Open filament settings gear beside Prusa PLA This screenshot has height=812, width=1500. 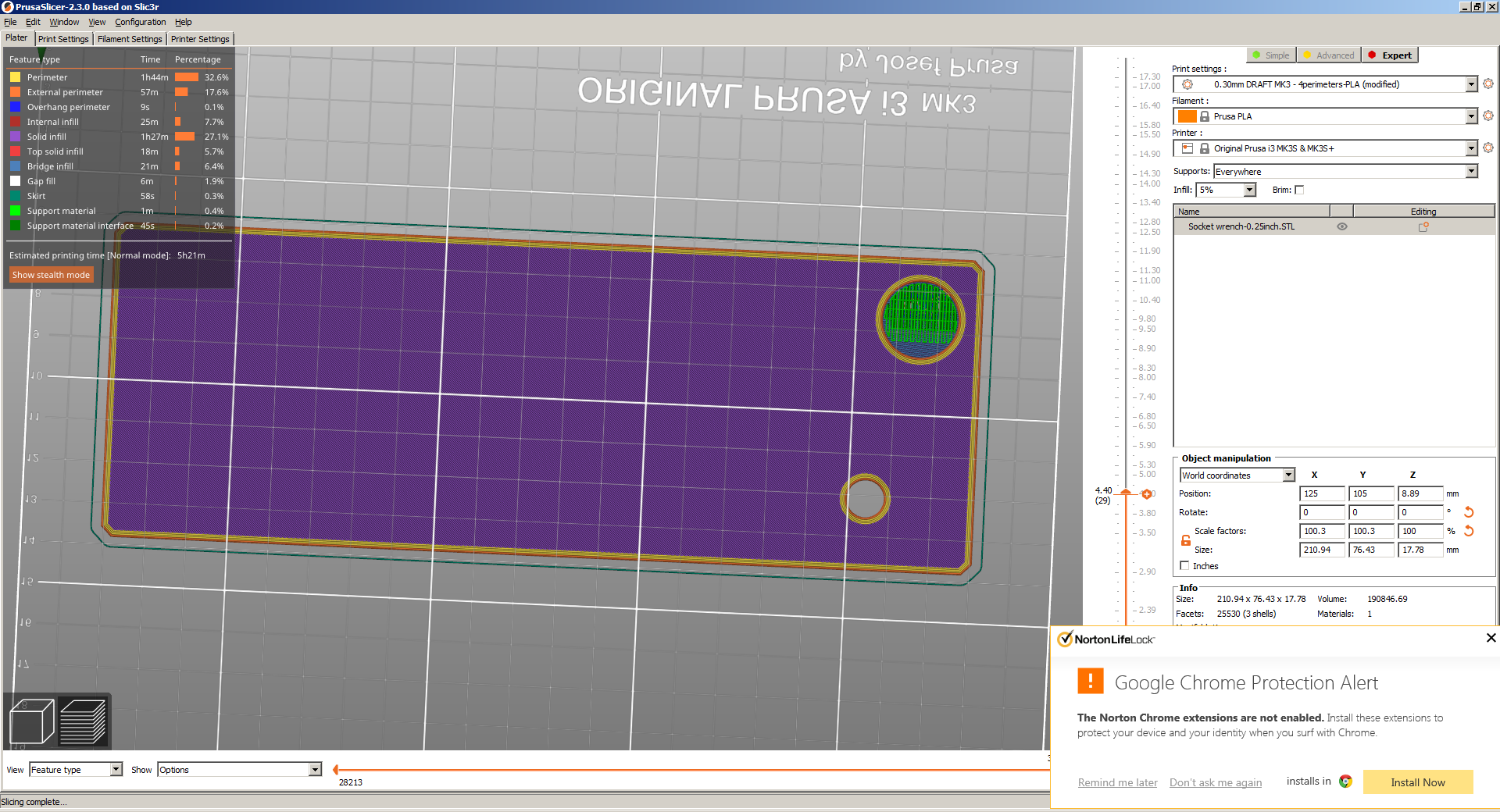tap(1488, 116)
